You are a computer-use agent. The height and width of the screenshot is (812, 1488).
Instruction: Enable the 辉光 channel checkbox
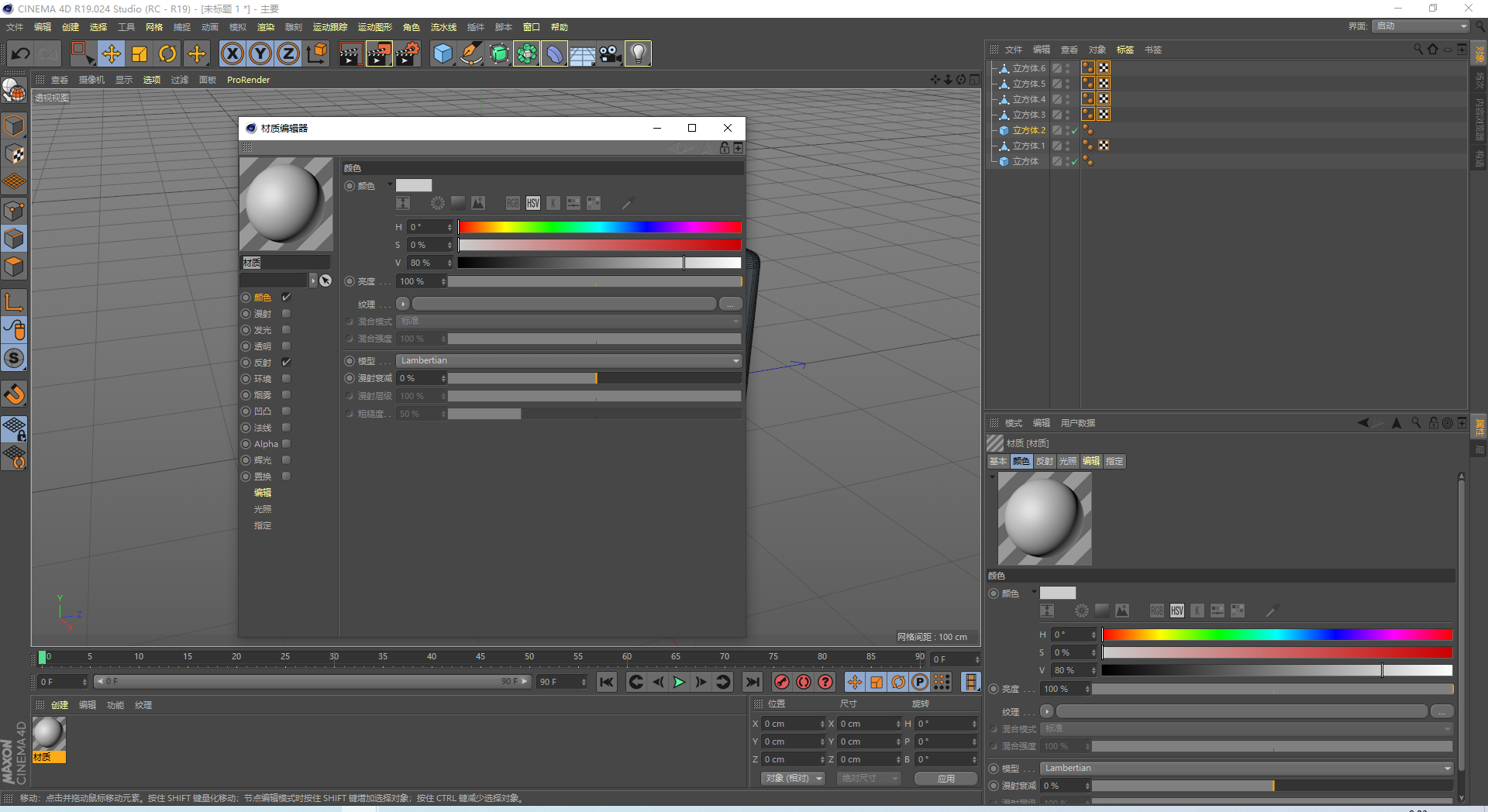[286, 460]
